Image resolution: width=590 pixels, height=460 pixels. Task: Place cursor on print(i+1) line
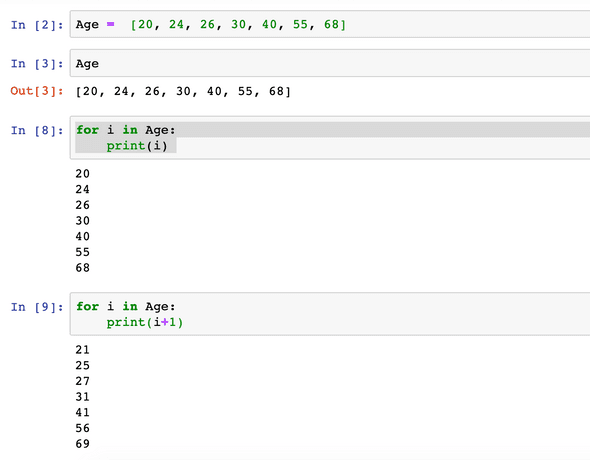point(144,322)
